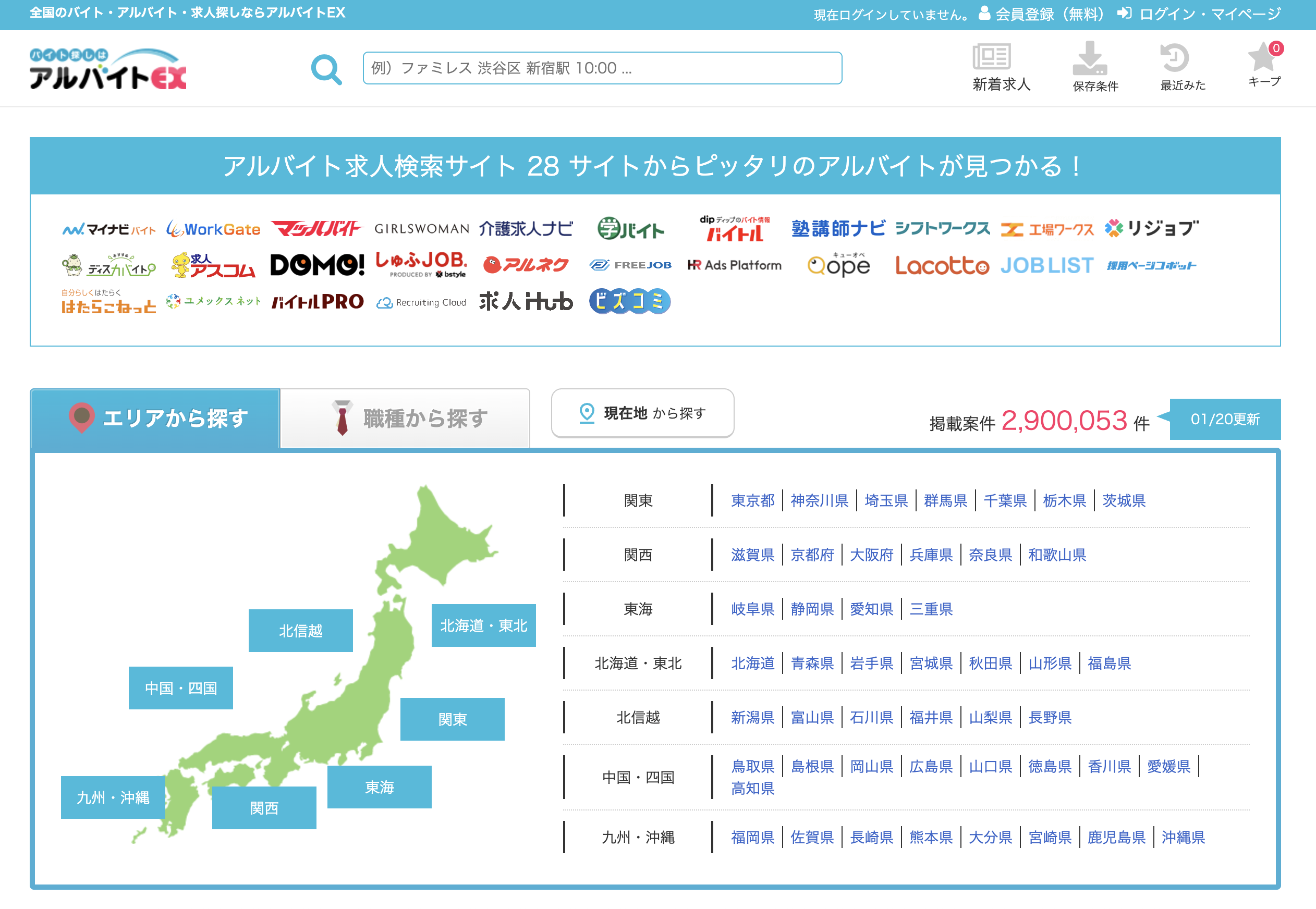The height and width of the screenshot is (909, 1316).
Task: Select the 九州・沖縄 map region label
Action: pos(113,797)
